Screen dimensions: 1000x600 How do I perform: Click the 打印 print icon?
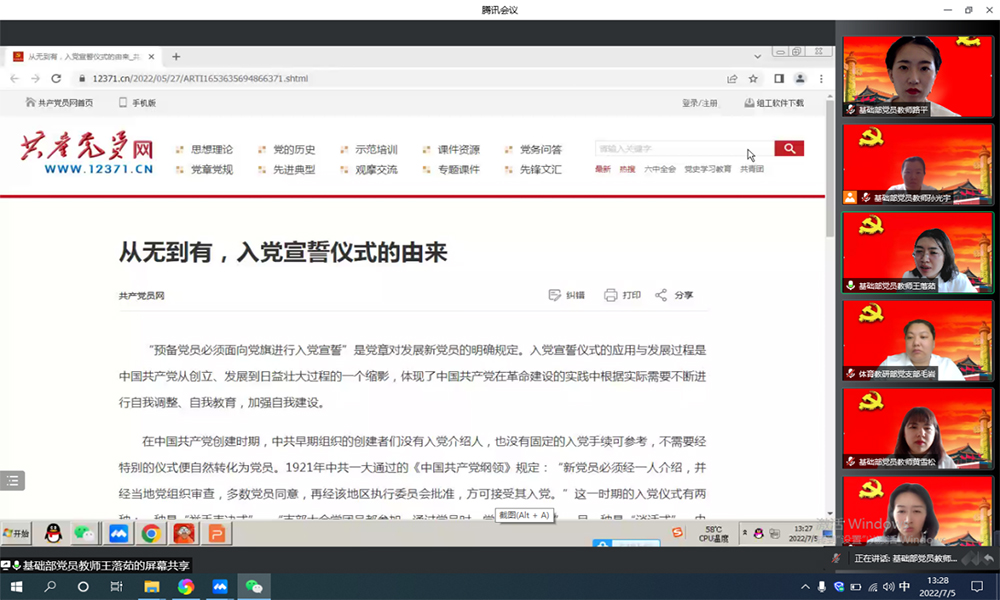pyautogui.click(x=611, y=295)
